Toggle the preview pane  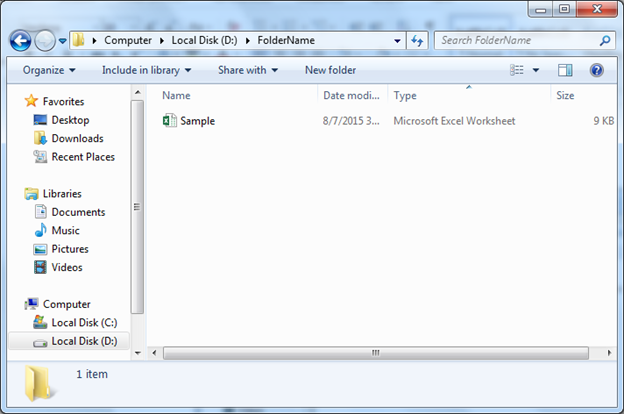pos(565,70)
